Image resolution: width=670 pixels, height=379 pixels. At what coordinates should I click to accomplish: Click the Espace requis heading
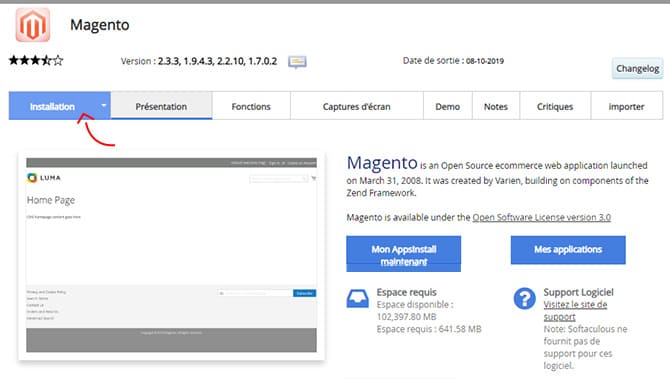pyautogui.click(x=406, y=292)
